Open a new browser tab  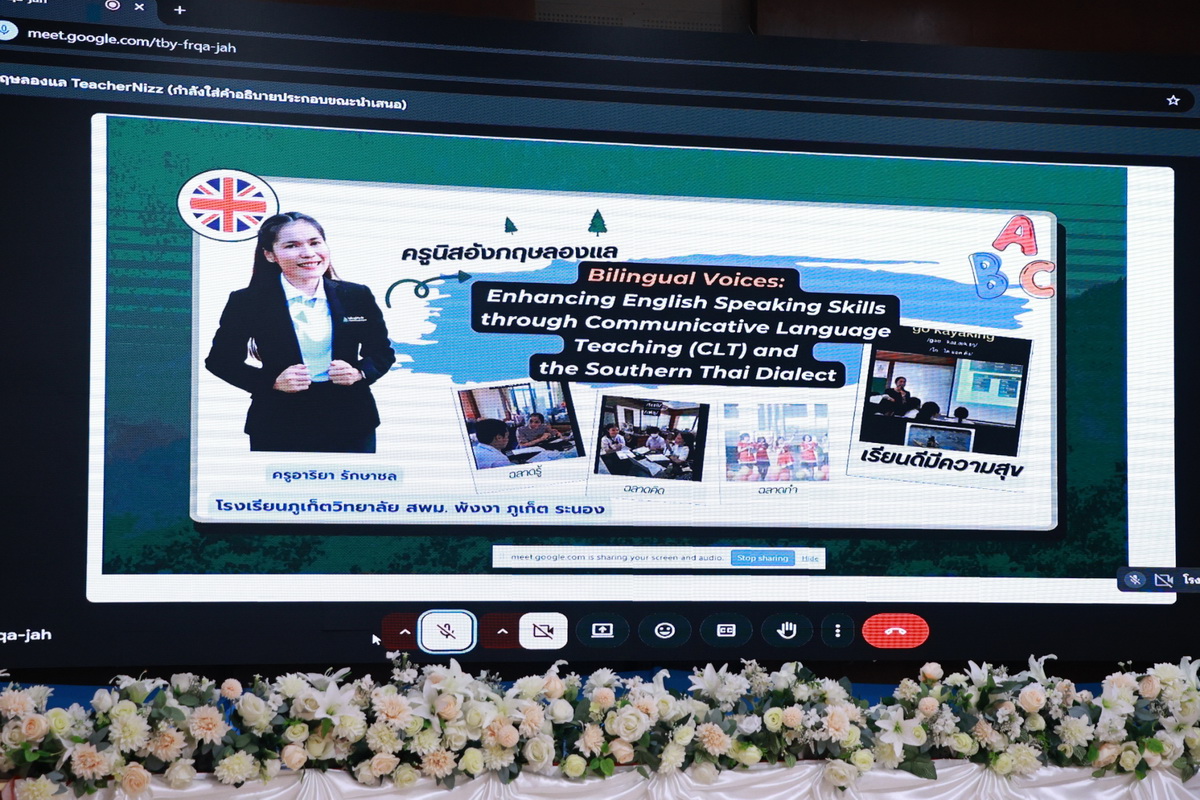point(179,9)
